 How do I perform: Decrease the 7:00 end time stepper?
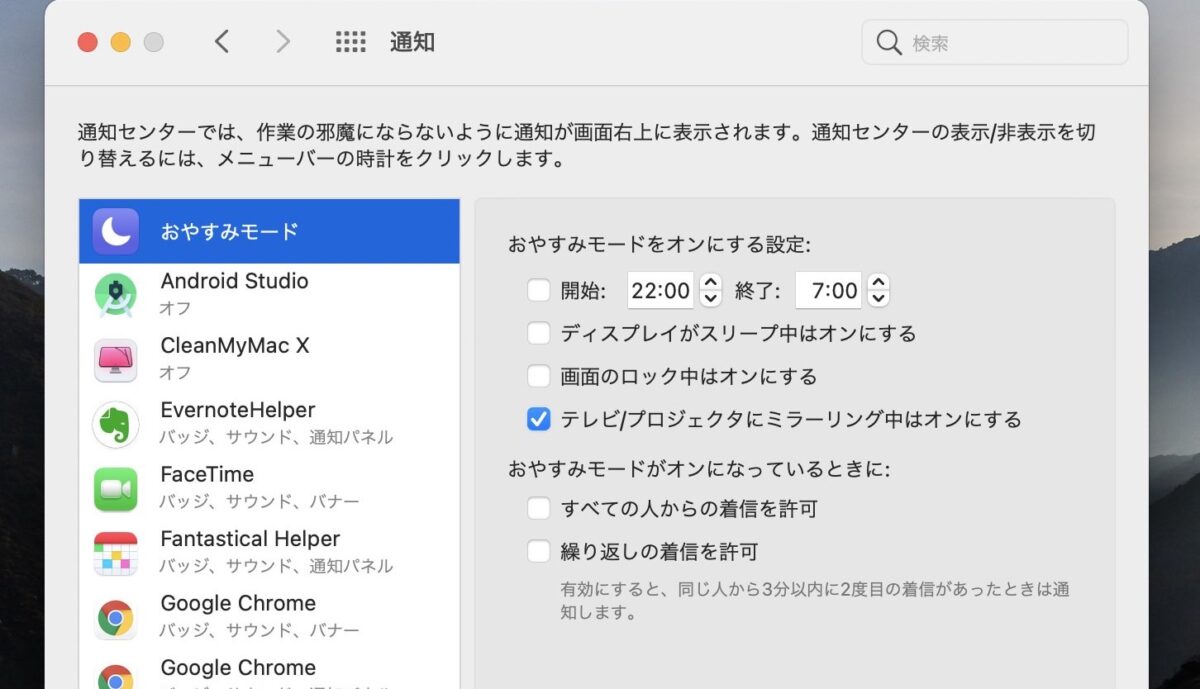tap(878, 299)
